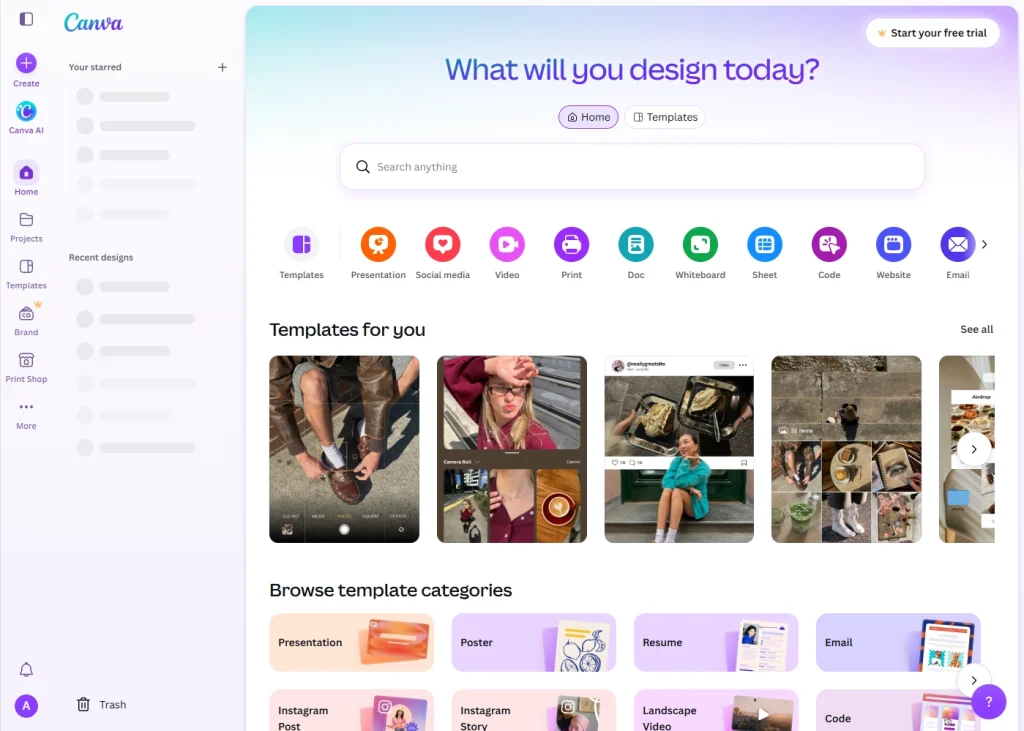Browse Presentation category card
The height and width of the screenshot is (731, 1024).
351,642
